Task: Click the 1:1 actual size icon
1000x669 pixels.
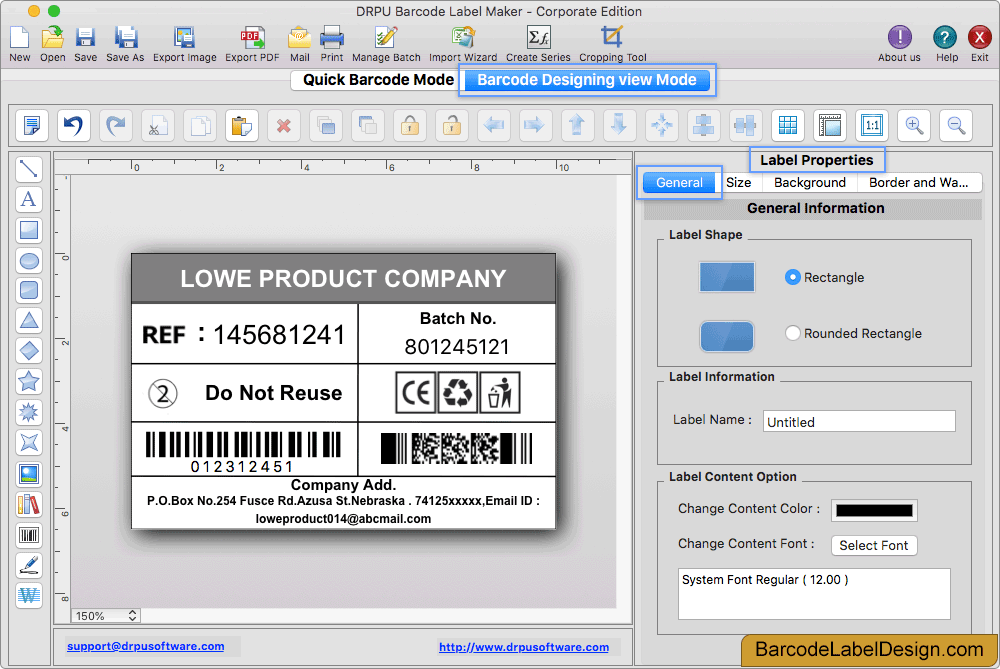Action: click(872, 125)
